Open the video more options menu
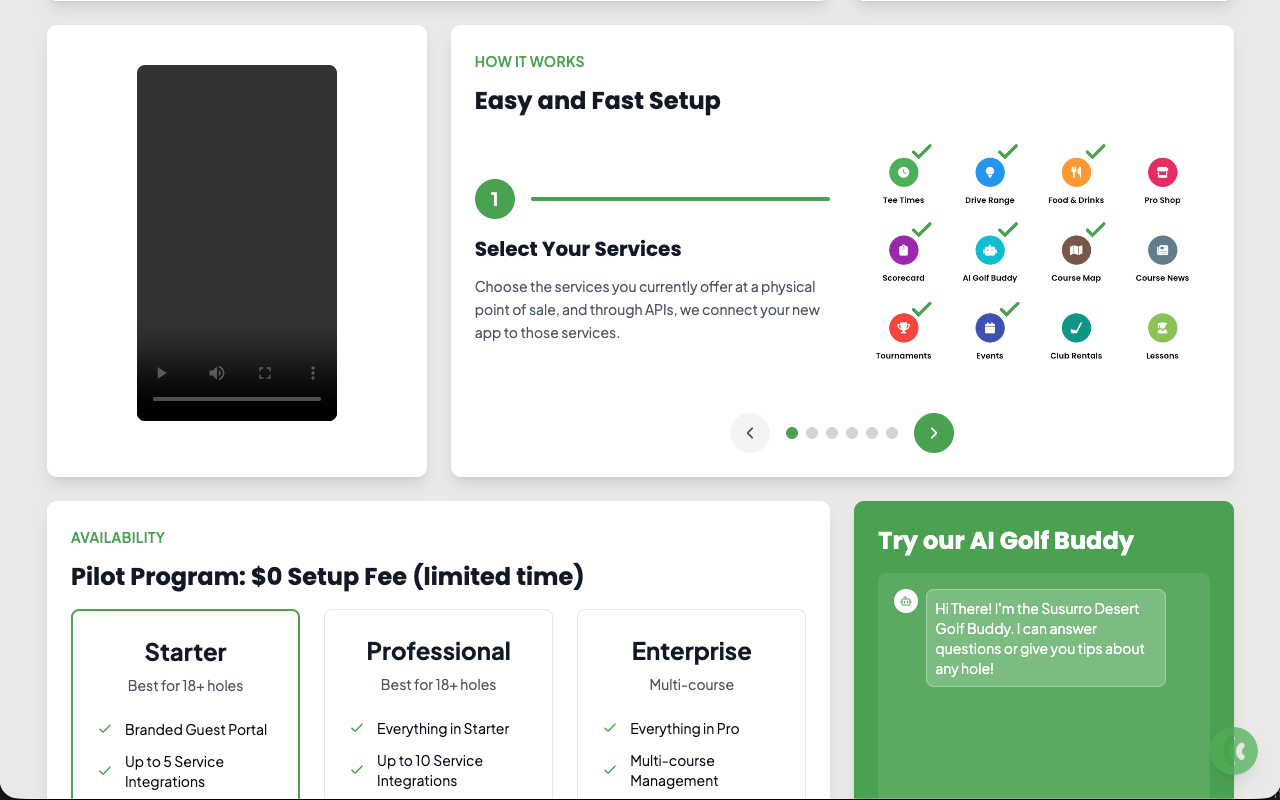 tap(313, 373)
